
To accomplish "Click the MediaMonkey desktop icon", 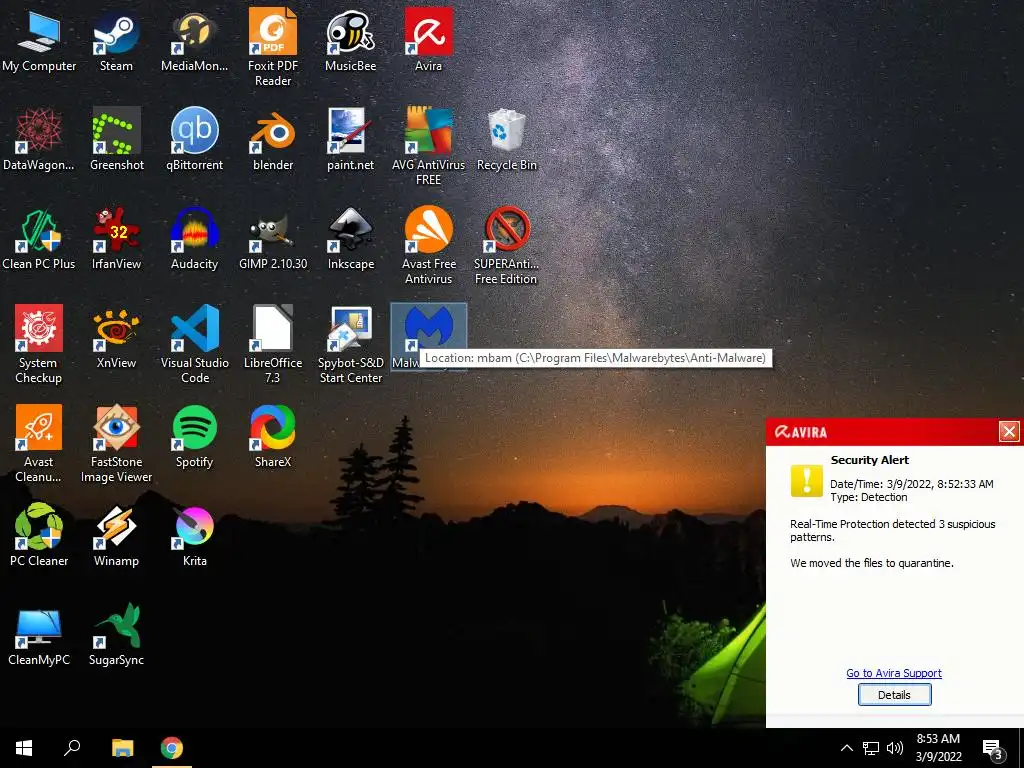I will (194, 40).
